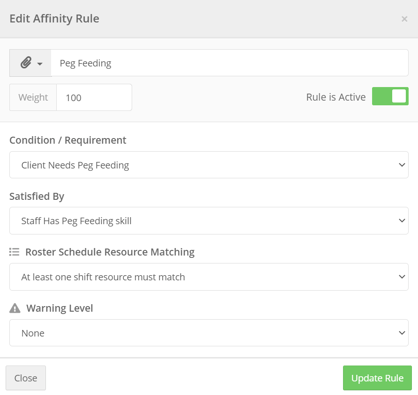This screenshot has height=395, width=418.
Task: Open the Condition / Requirement dropdown
Action: pyautogui.click(x=209, y=165)
